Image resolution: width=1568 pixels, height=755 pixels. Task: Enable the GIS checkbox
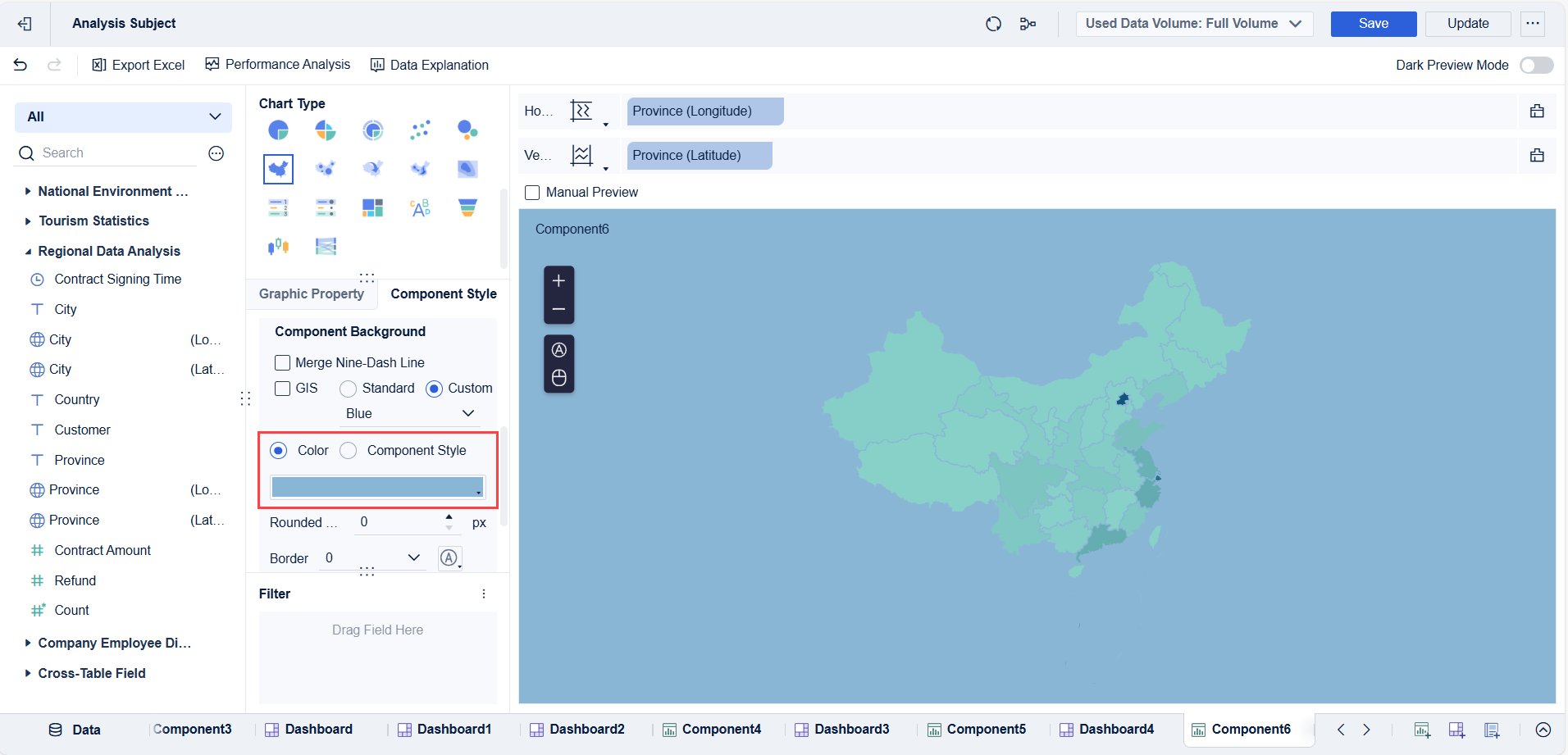pyautogui.click(x=282, y=388)
